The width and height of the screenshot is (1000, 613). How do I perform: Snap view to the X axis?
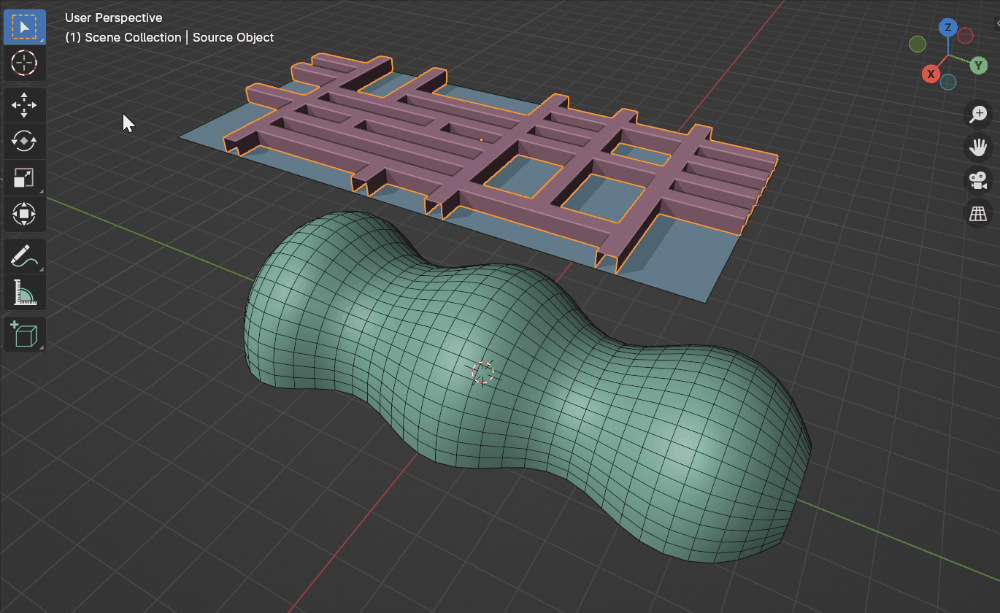pos(930,74)
